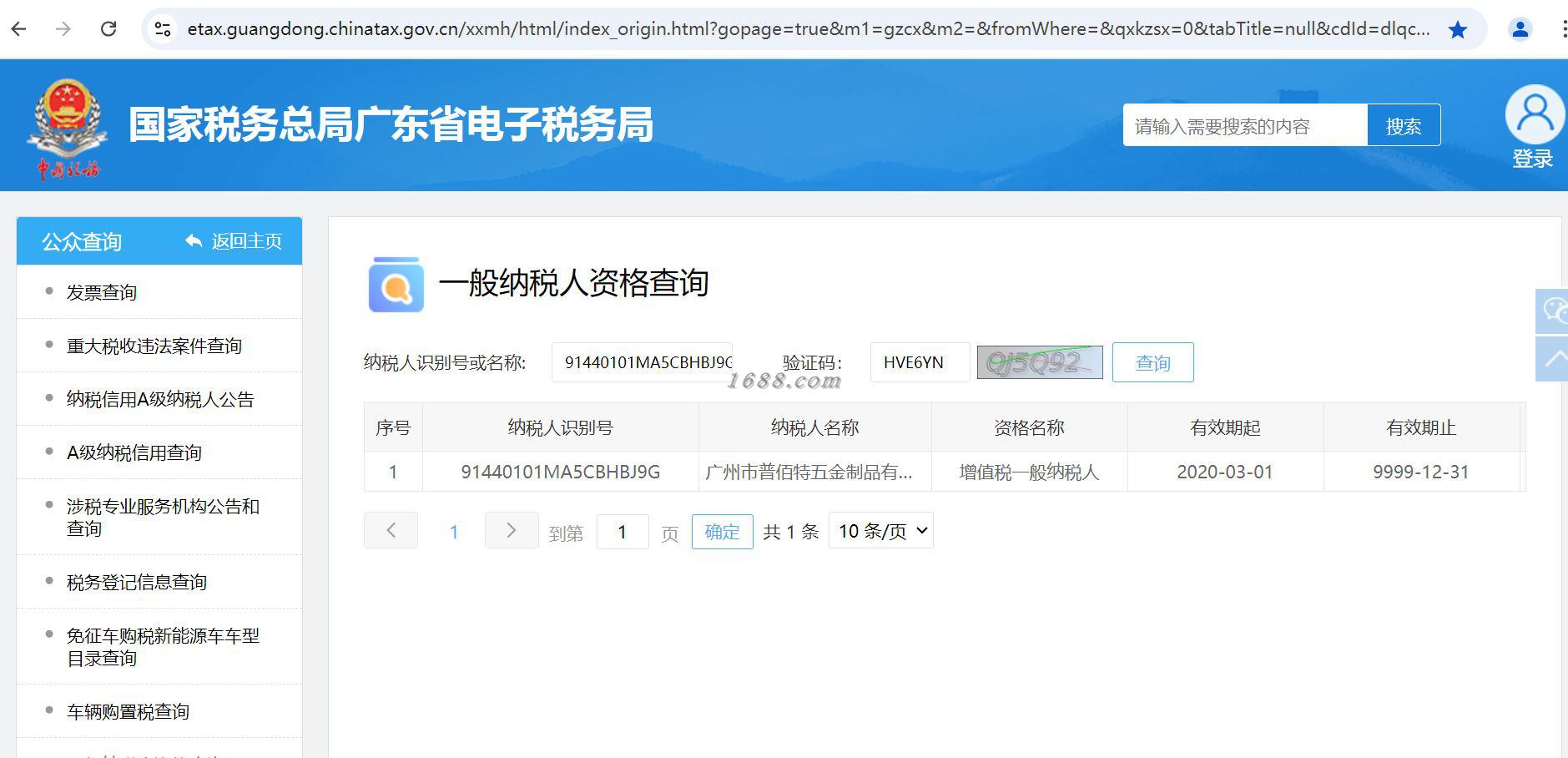This screenshot has width=1568, height=758.
Task: Click the browser forward arrow
Action: tap(63, 29)
